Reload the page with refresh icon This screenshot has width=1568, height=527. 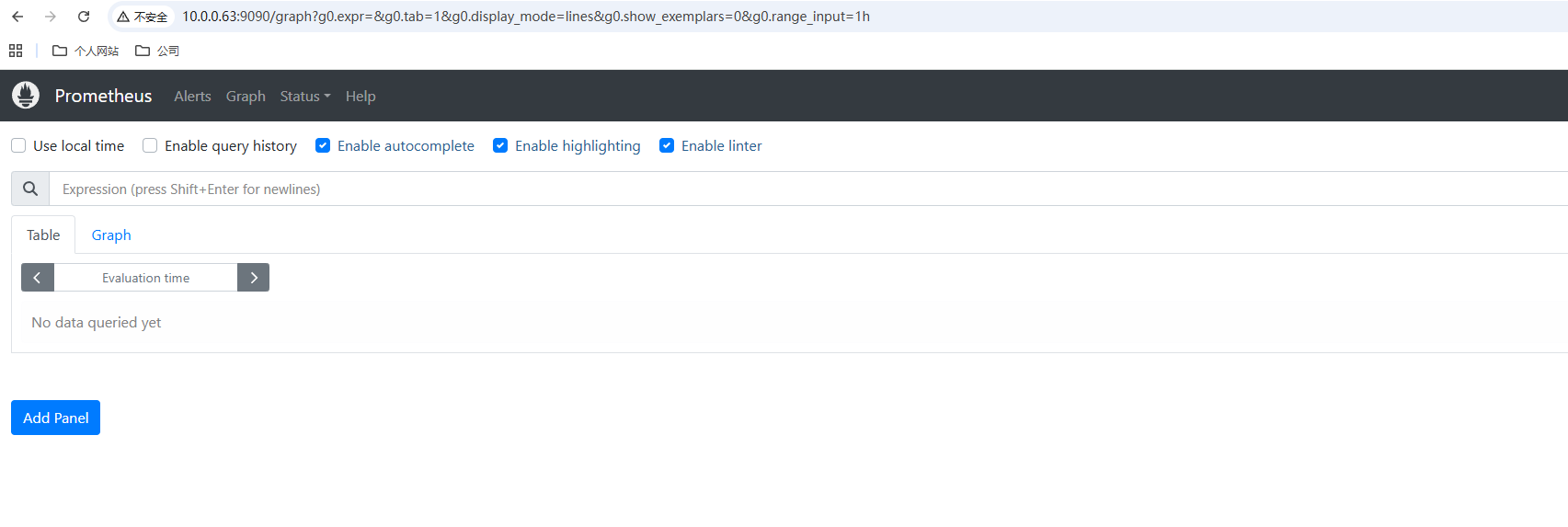[84, 17]
